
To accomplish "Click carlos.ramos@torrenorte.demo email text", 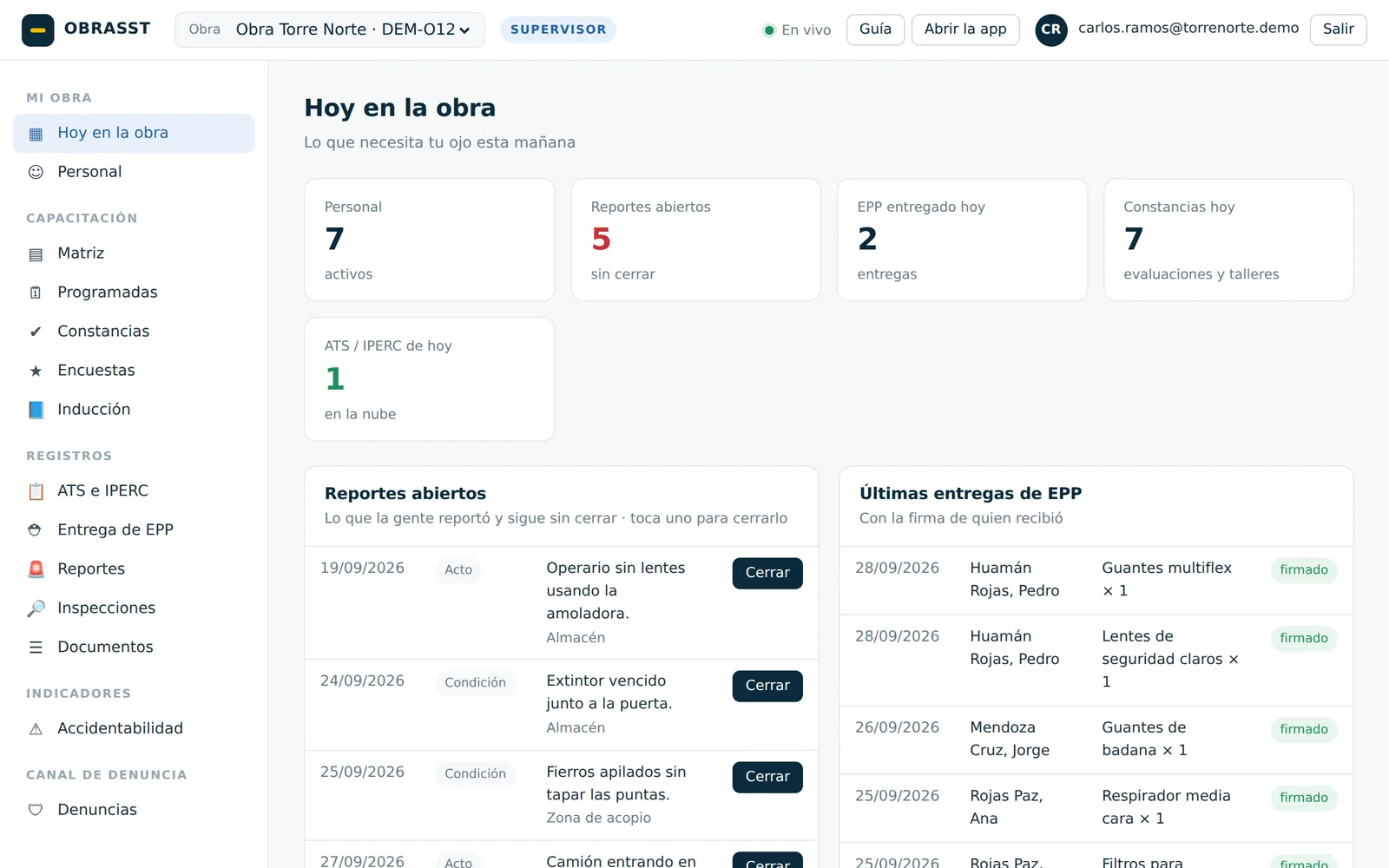I will point(1188,28).
